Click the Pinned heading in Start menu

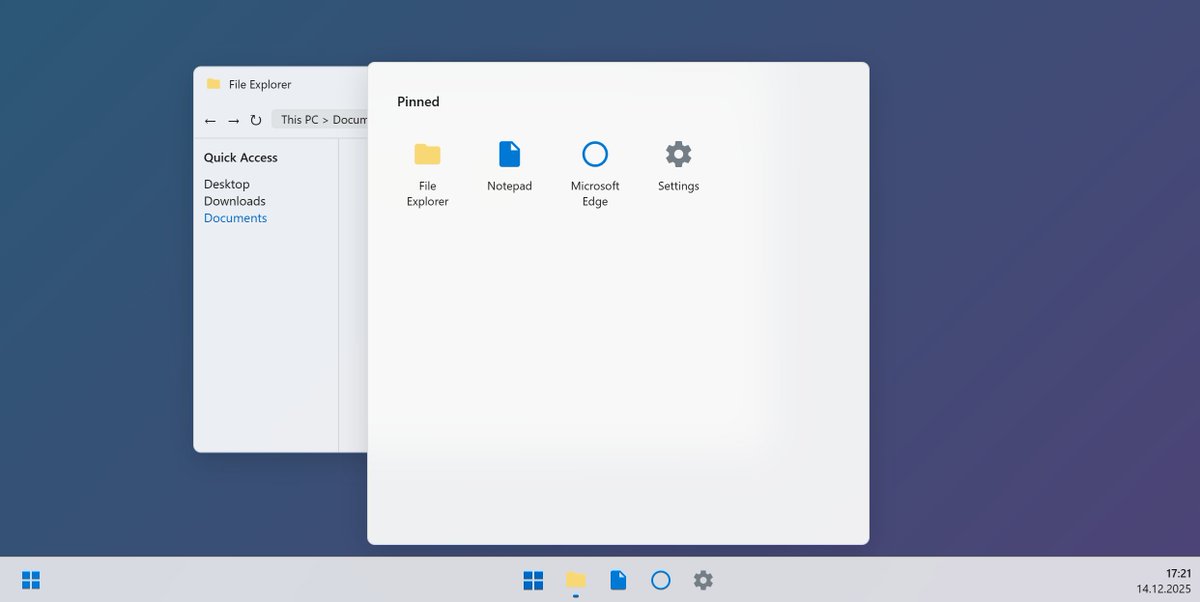[x=418, y=102]
